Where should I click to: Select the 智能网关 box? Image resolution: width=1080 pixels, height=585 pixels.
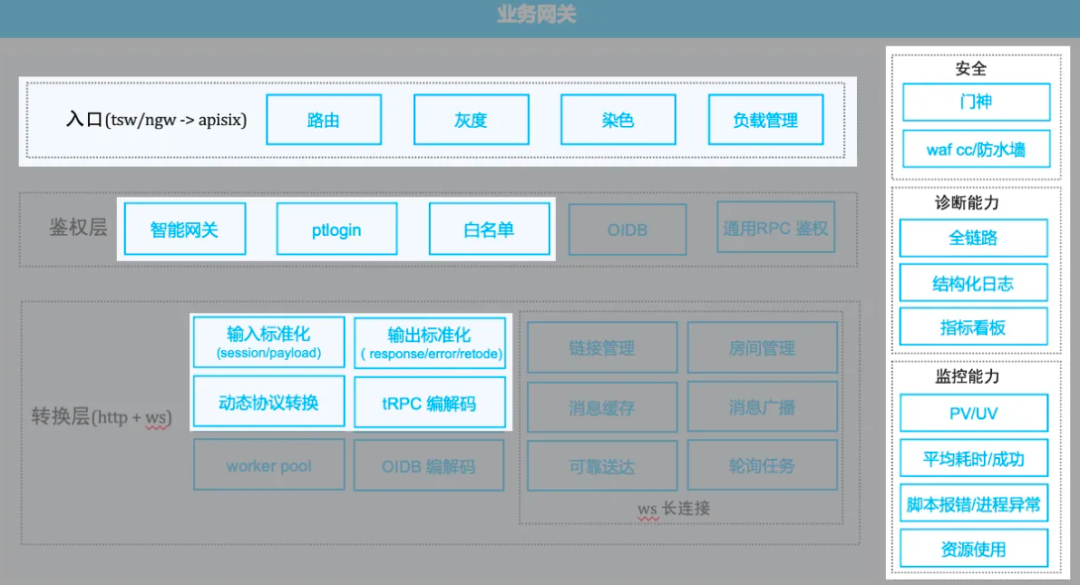pyautogui.click(x=185, y=229)
